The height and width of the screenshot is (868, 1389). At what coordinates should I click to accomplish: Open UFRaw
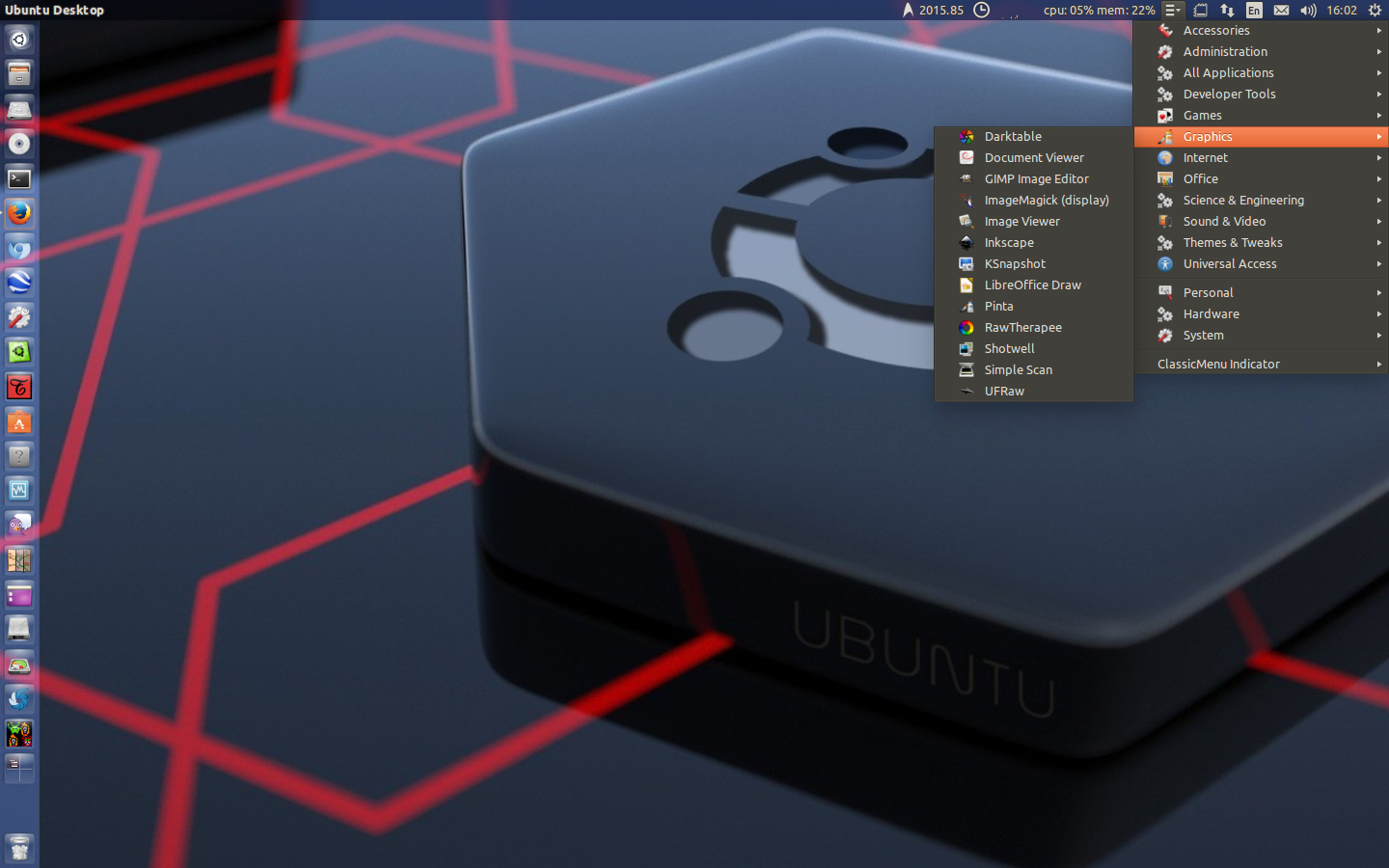pyautogui.click(x=1033, y=392)
